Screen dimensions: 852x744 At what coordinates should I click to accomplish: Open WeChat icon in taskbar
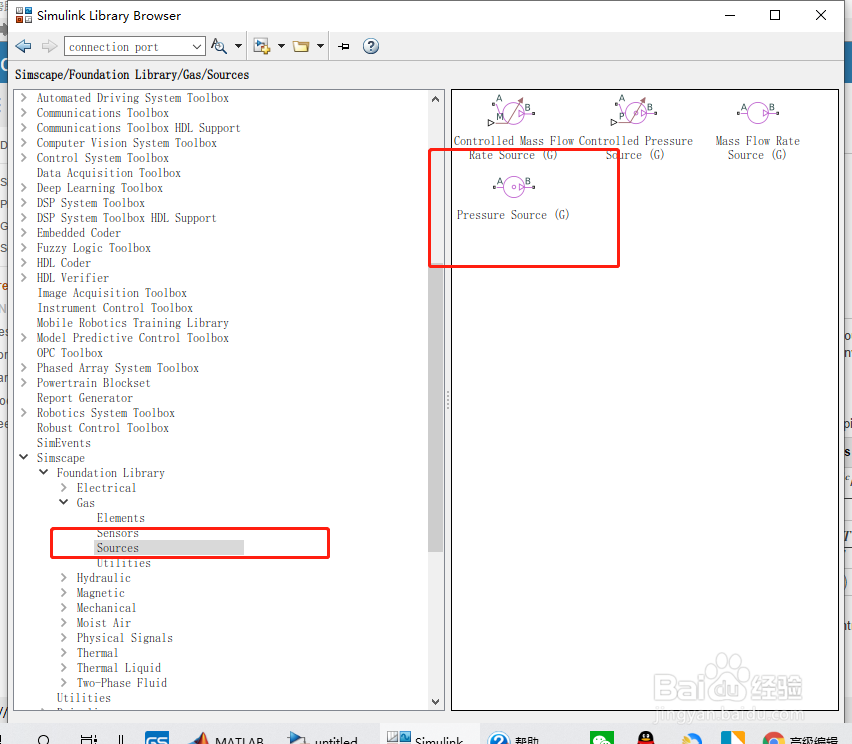tap(602, 738)
